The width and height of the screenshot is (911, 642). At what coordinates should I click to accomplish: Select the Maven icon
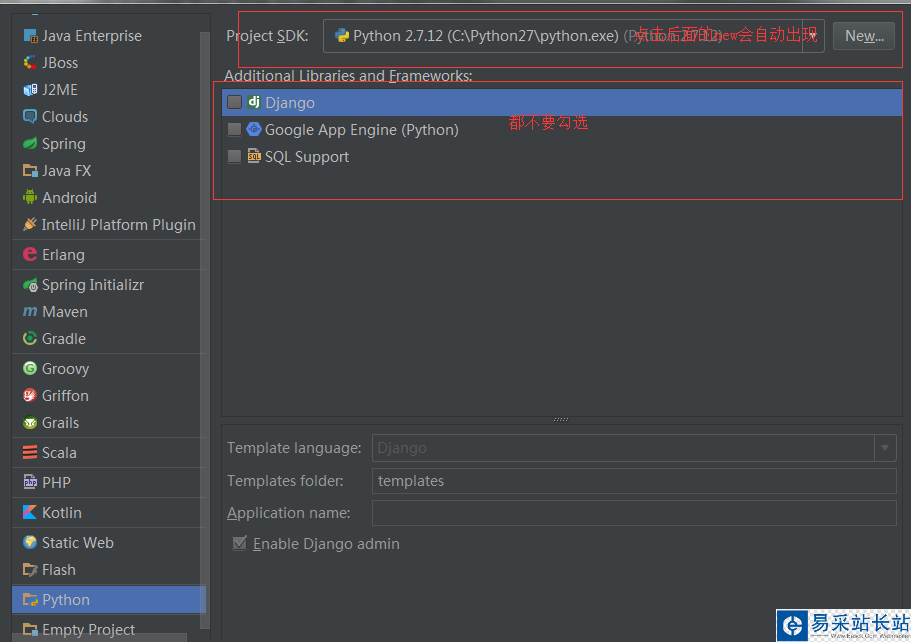coord(30,312)
